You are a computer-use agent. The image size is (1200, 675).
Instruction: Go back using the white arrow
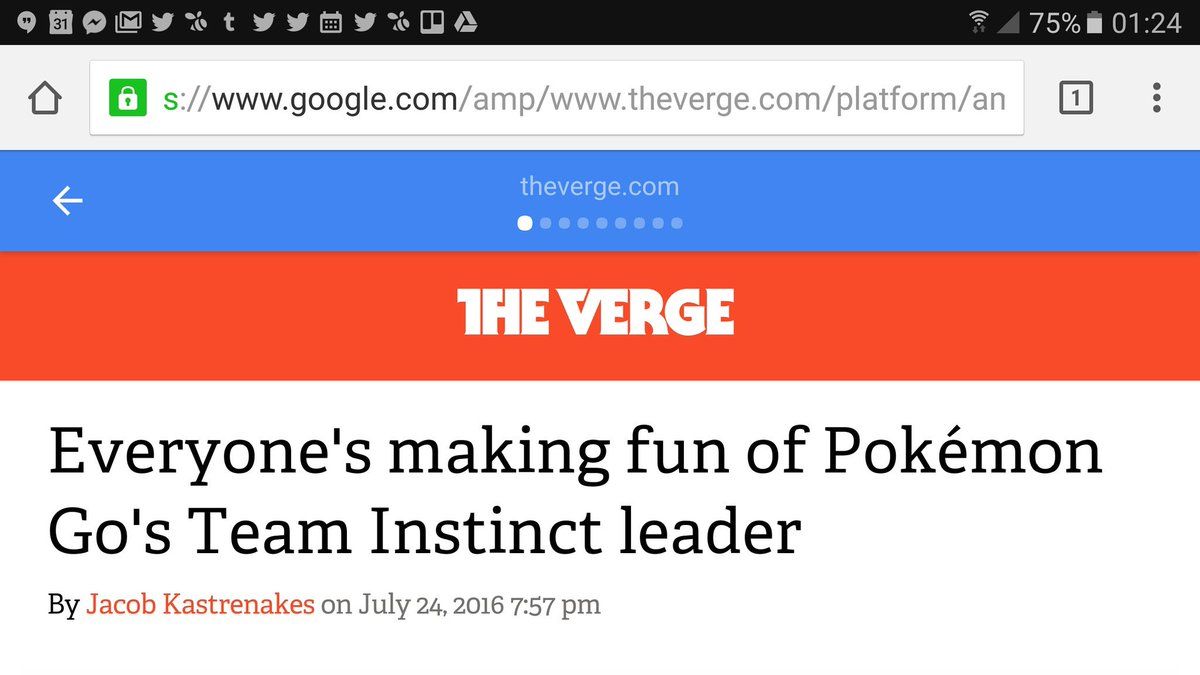coord(68,201)
